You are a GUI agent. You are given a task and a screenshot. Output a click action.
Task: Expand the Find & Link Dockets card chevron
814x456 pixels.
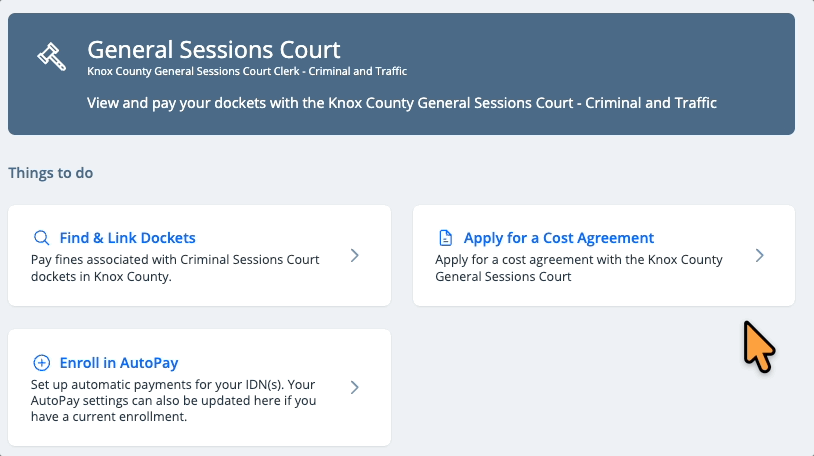[354, 256]
